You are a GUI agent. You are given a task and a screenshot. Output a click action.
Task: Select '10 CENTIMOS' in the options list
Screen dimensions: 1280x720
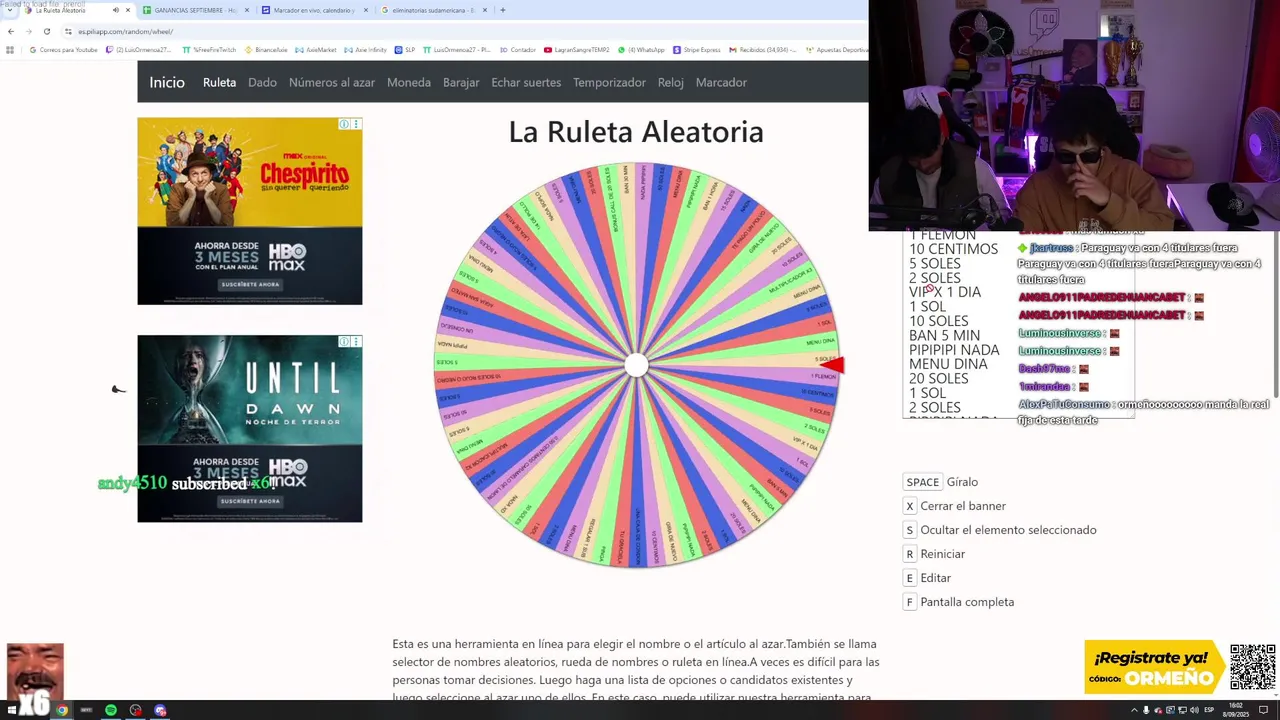[953, 249]
